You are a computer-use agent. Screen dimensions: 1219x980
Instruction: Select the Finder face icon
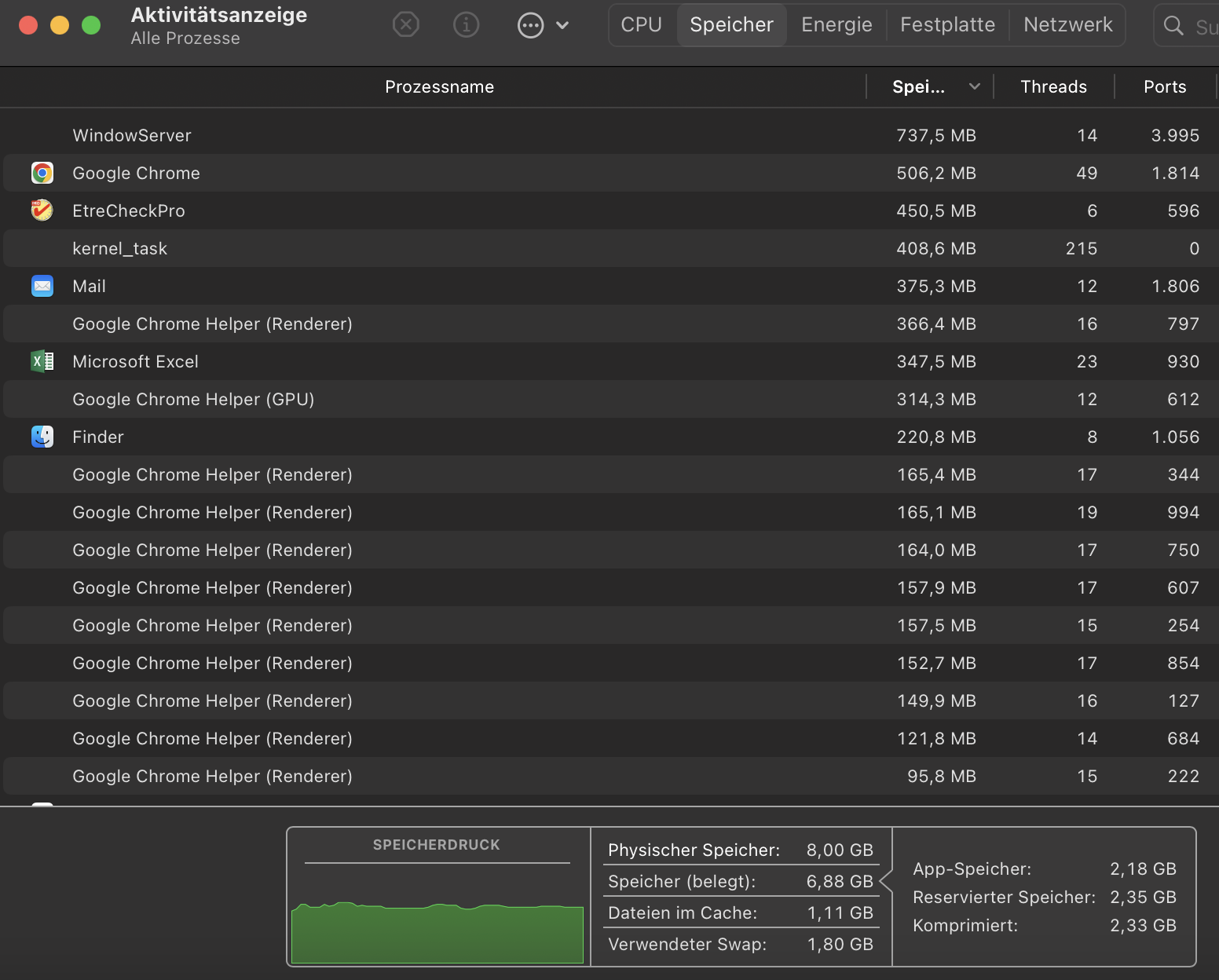pyautogui.click(x=42, y=437)
